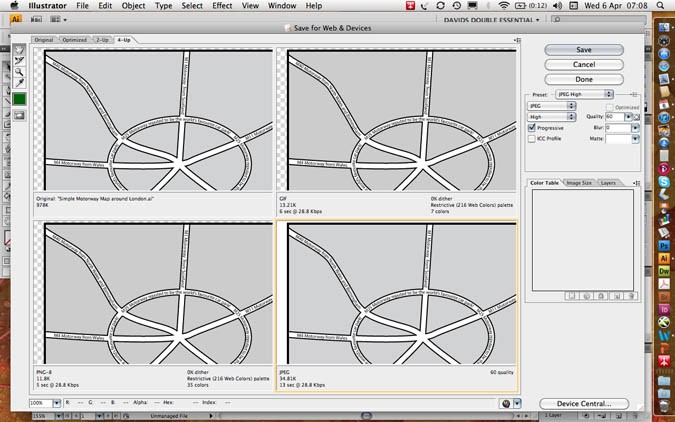Select the Zoom tool in dialog
The height and width of the screenshot is (422, 675).
pyautogui.click(x=19, y=73)
